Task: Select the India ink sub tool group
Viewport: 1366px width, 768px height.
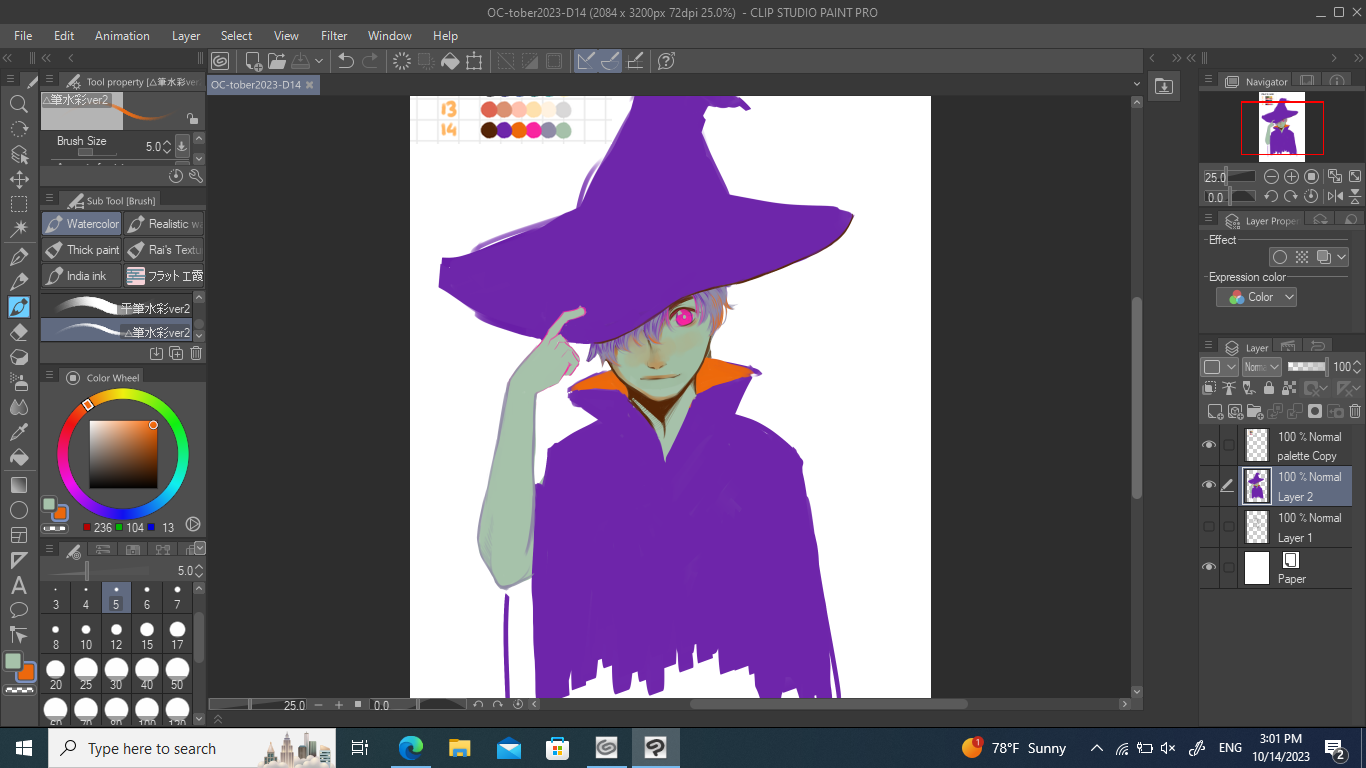Action: coord(82,276)
